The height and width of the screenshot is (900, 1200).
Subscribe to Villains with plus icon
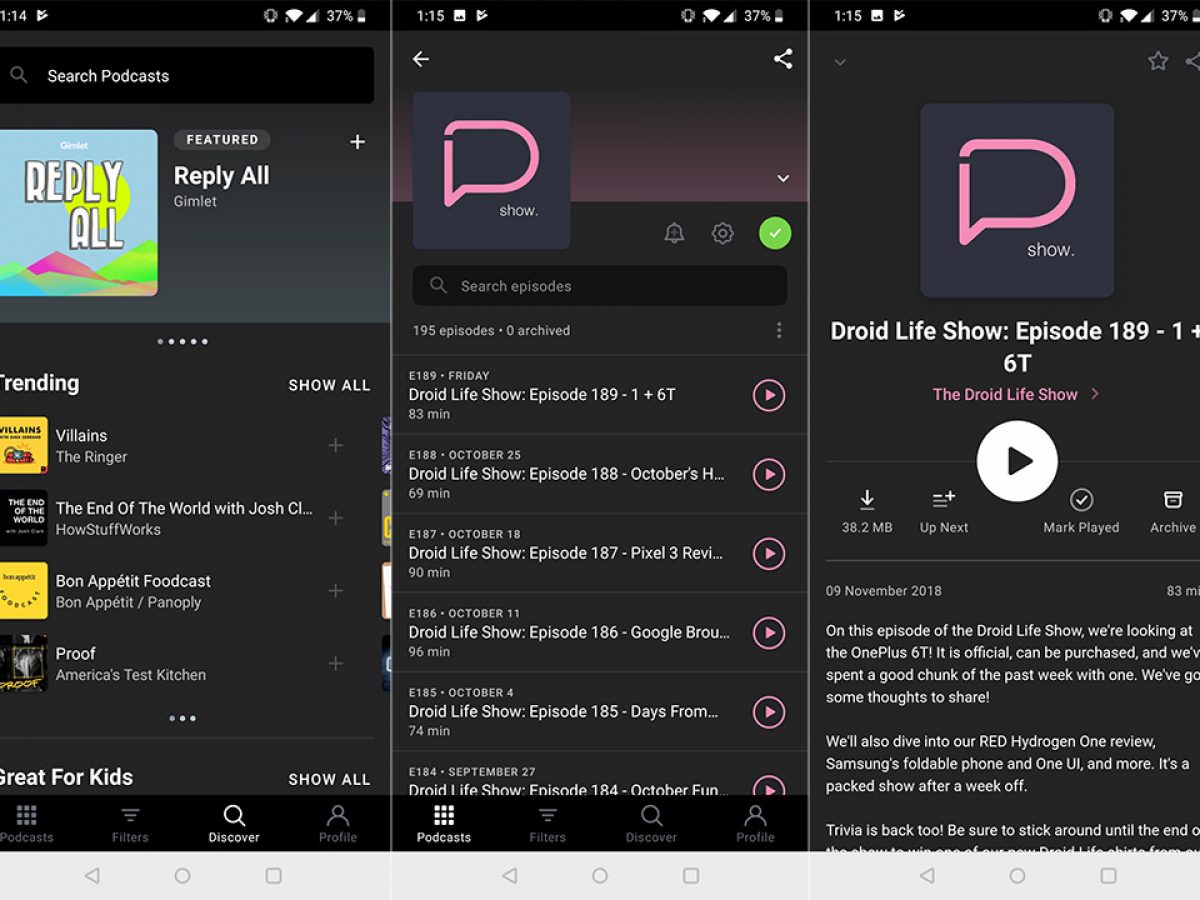(x=336, y=445)
